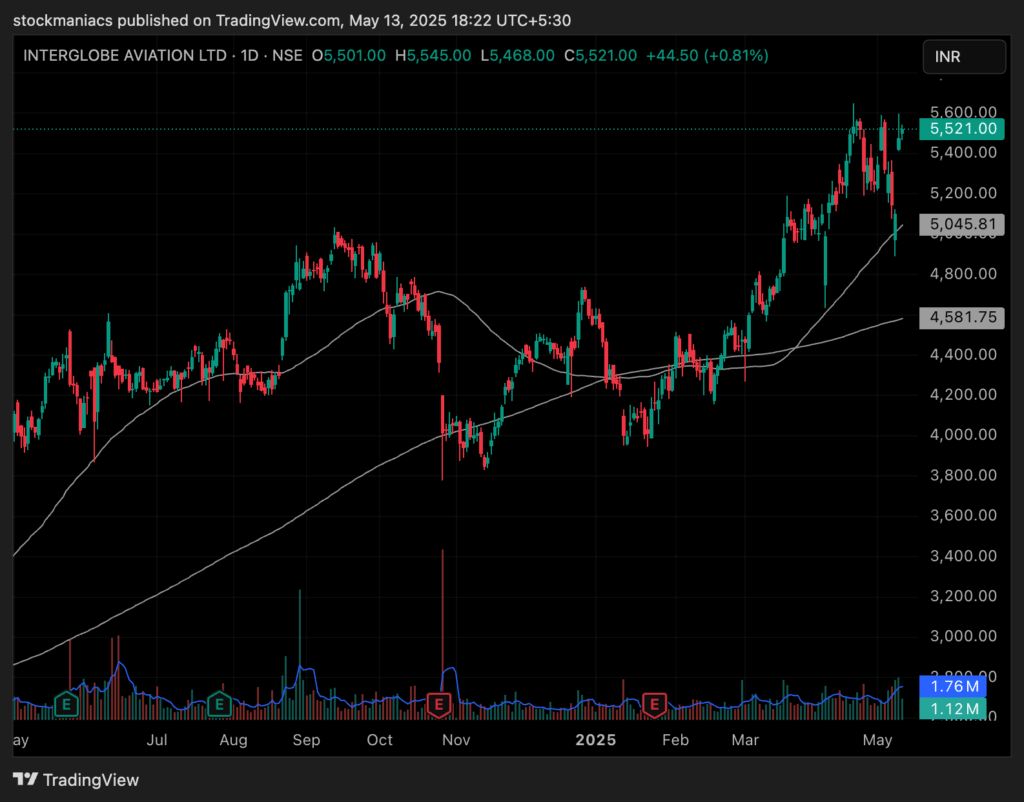Click the 3,600.00 price axis label

pyautogui.click(x=963, y=515)
